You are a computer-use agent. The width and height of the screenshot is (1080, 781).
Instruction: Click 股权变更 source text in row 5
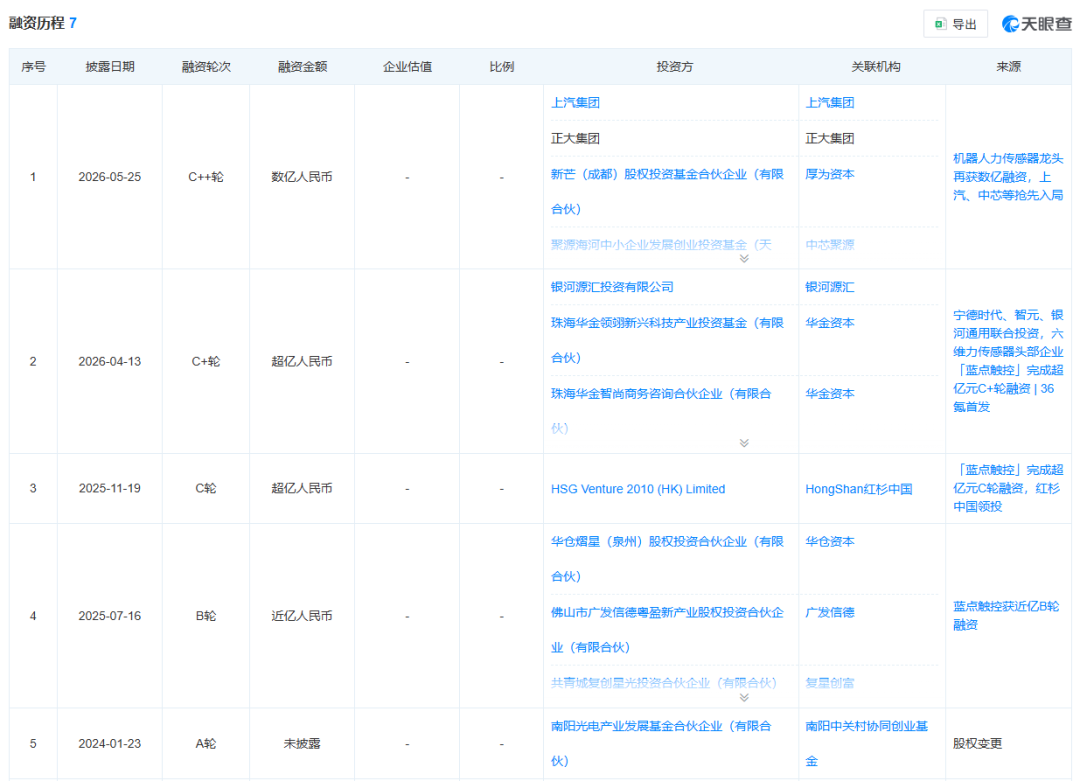pos(977,744)
